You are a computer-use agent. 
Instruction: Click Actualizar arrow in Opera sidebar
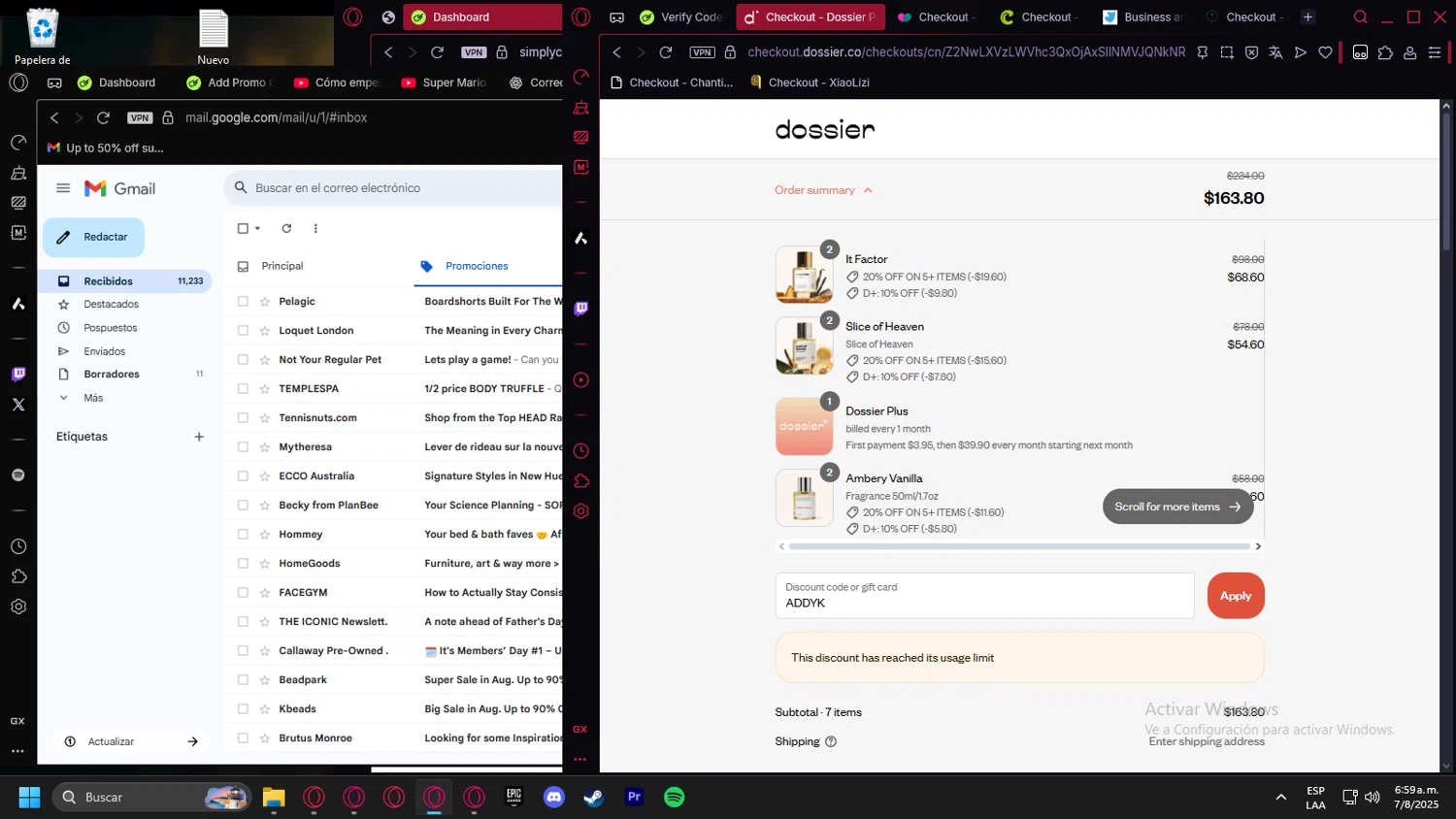click(x=192, y=741)
